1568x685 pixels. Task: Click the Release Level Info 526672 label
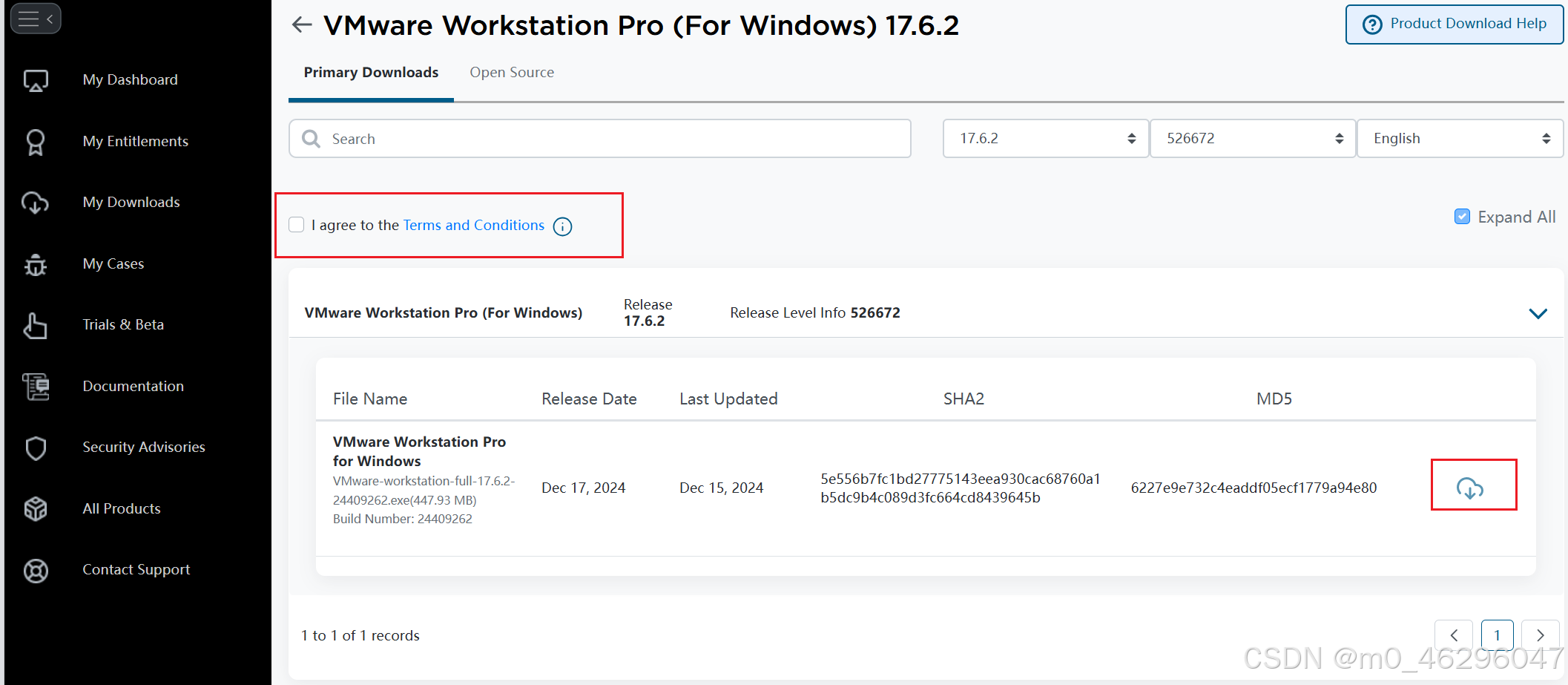click(815, 312)
